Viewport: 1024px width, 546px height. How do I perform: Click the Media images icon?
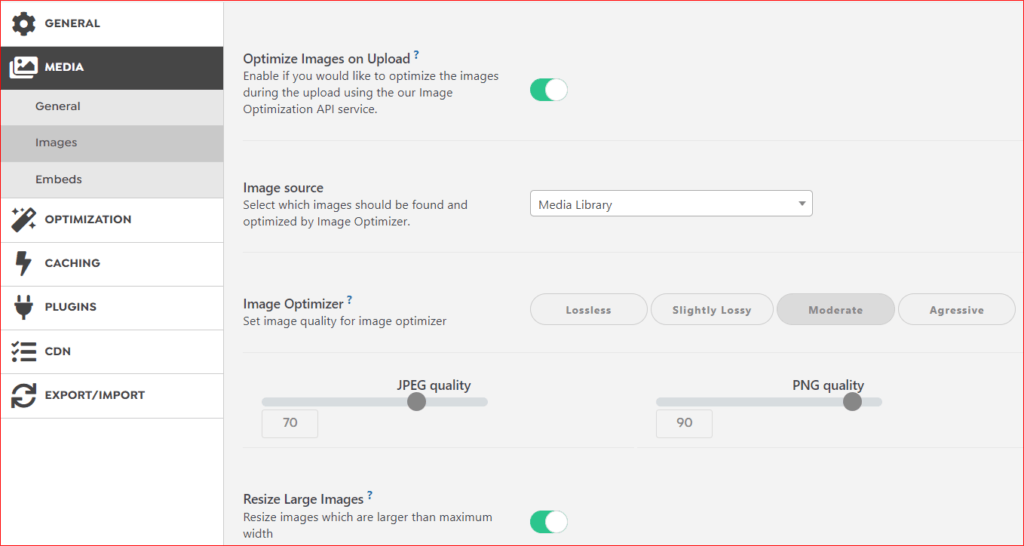pyautogui.click(x=24, y=67)
